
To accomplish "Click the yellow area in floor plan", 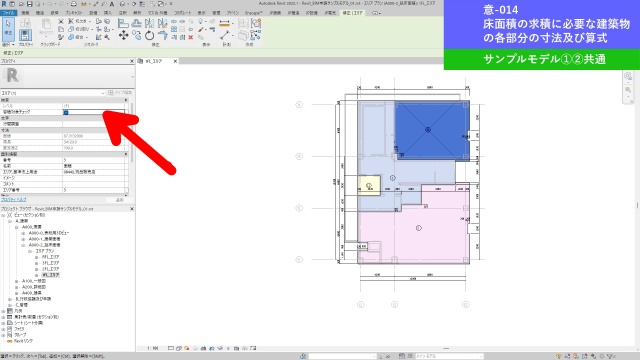I will tap(369, 186).
